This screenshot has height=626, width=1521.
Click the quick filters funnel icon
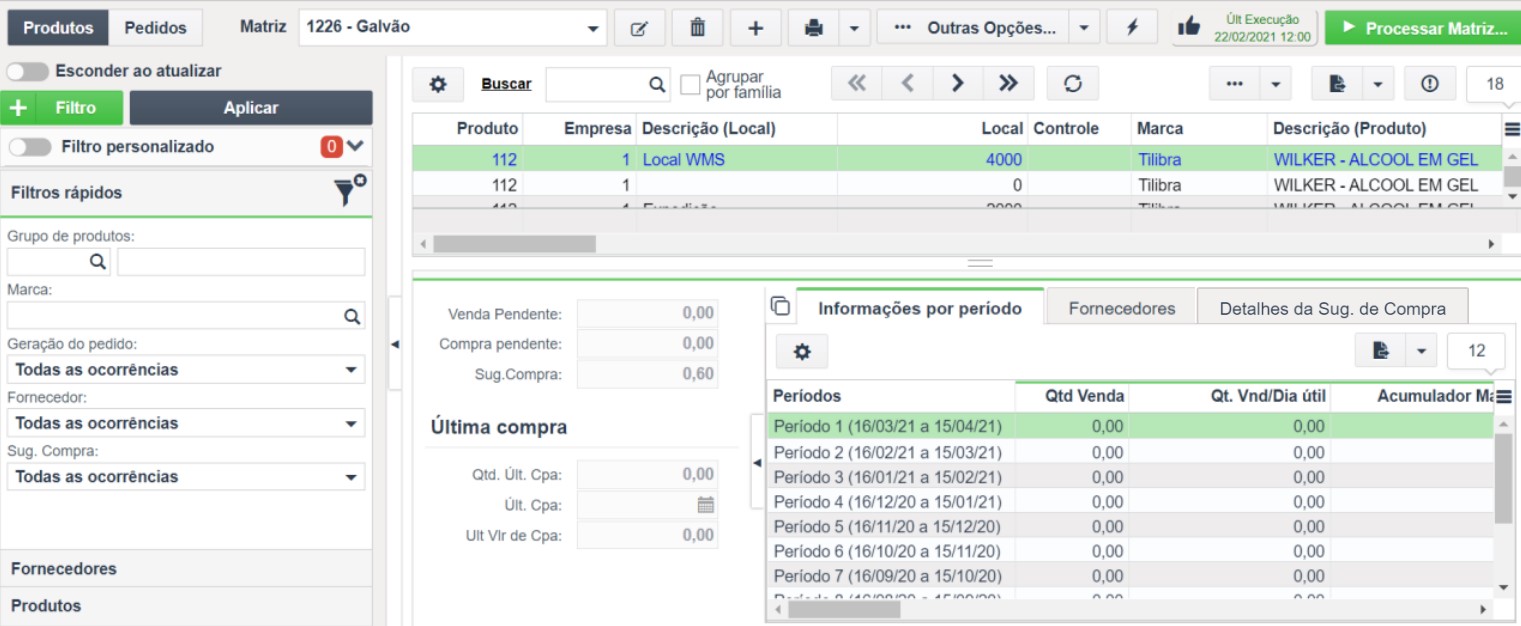tap(348, 191)
